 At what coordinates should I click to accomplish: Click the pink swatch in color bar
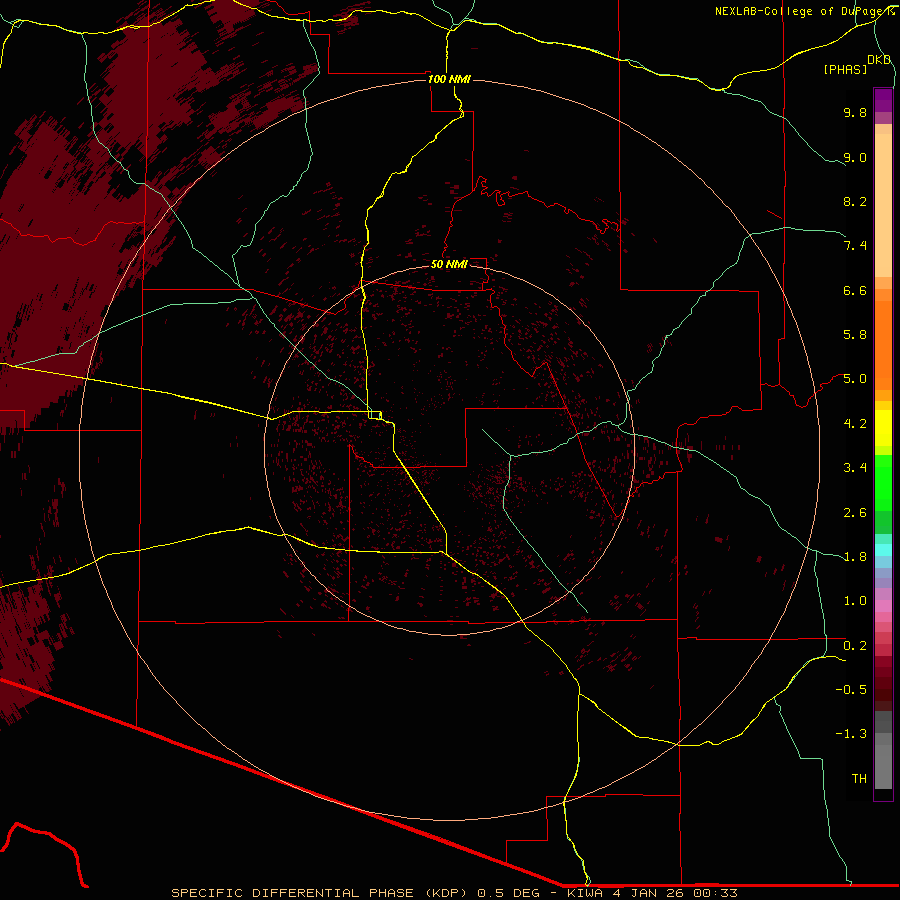tap(883, 606)
